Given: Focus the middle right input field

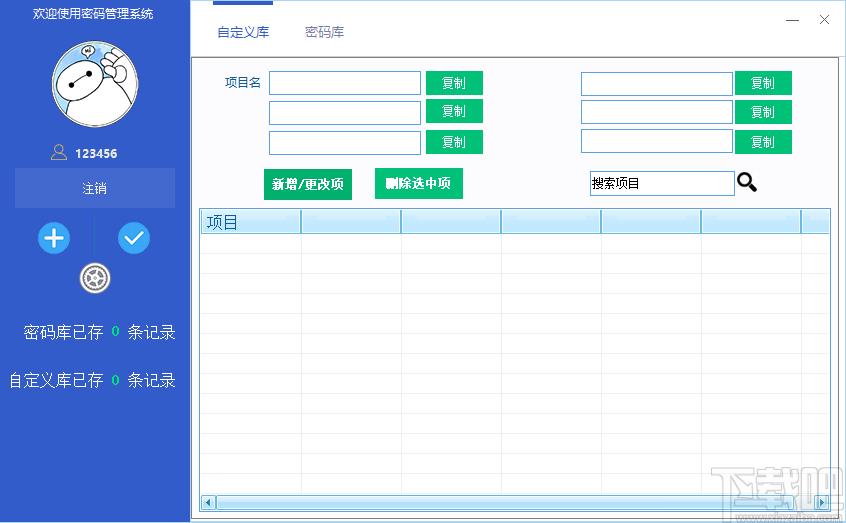Looking at the screenshot, I should point(657,112).
